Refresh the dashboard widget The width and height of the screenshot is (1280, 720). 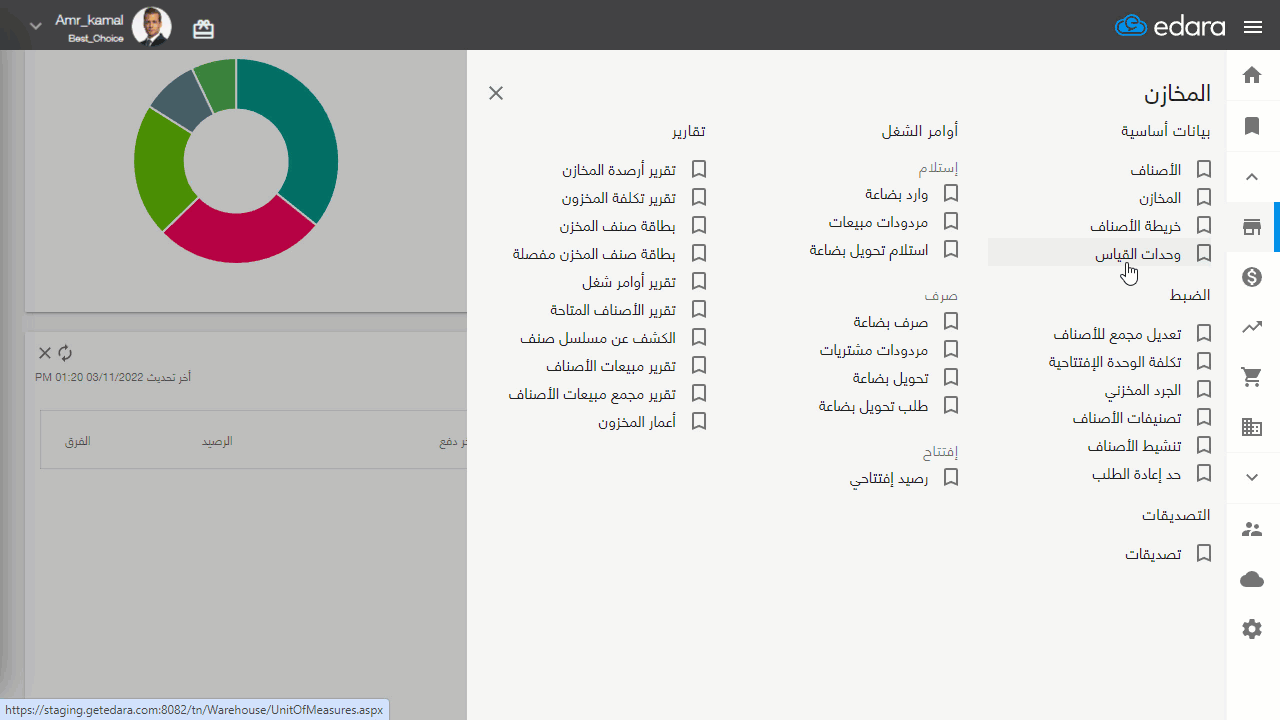(x=65, y=353)
